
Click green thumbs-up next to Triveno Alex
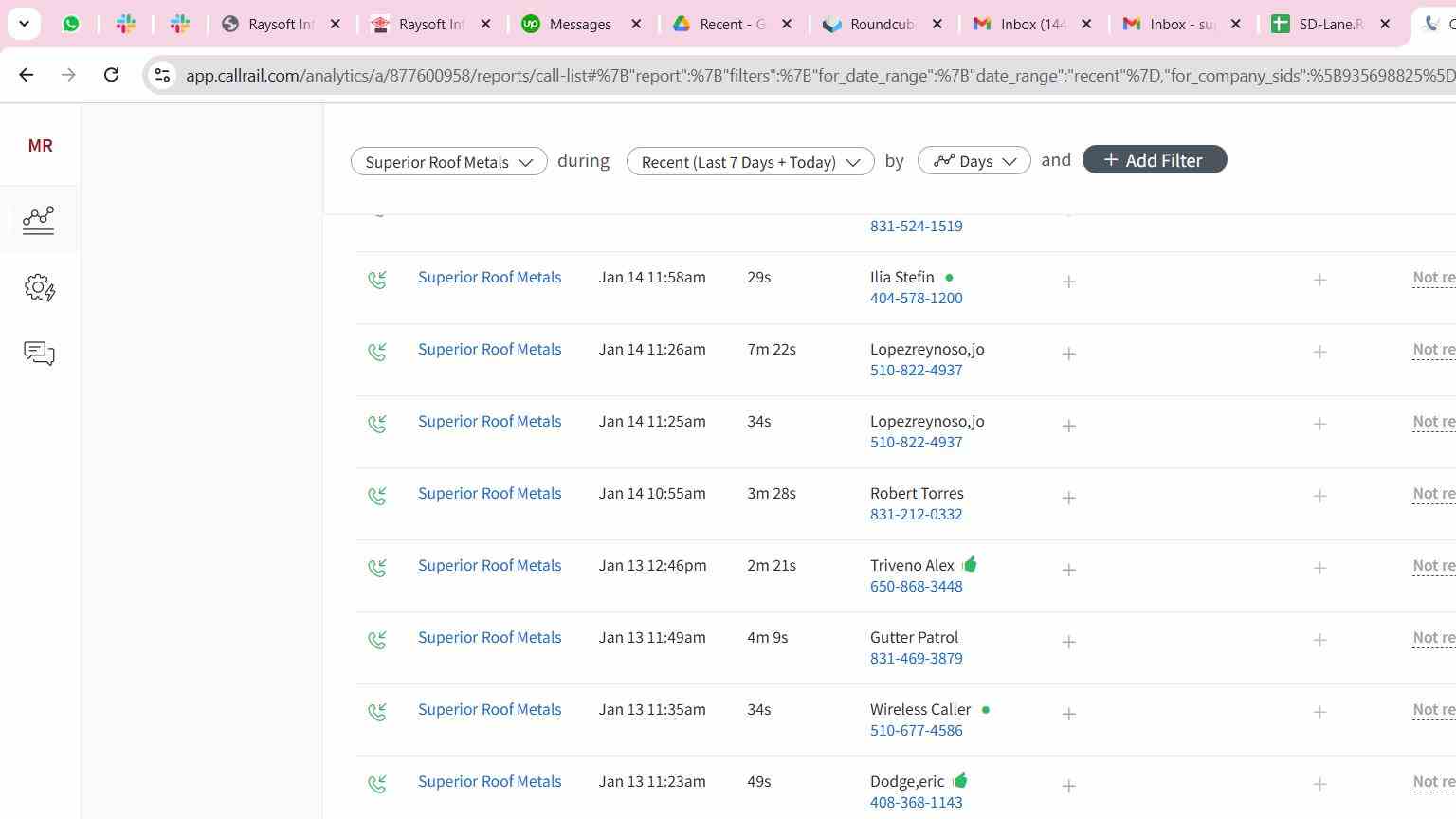click(x=970, y=564)
